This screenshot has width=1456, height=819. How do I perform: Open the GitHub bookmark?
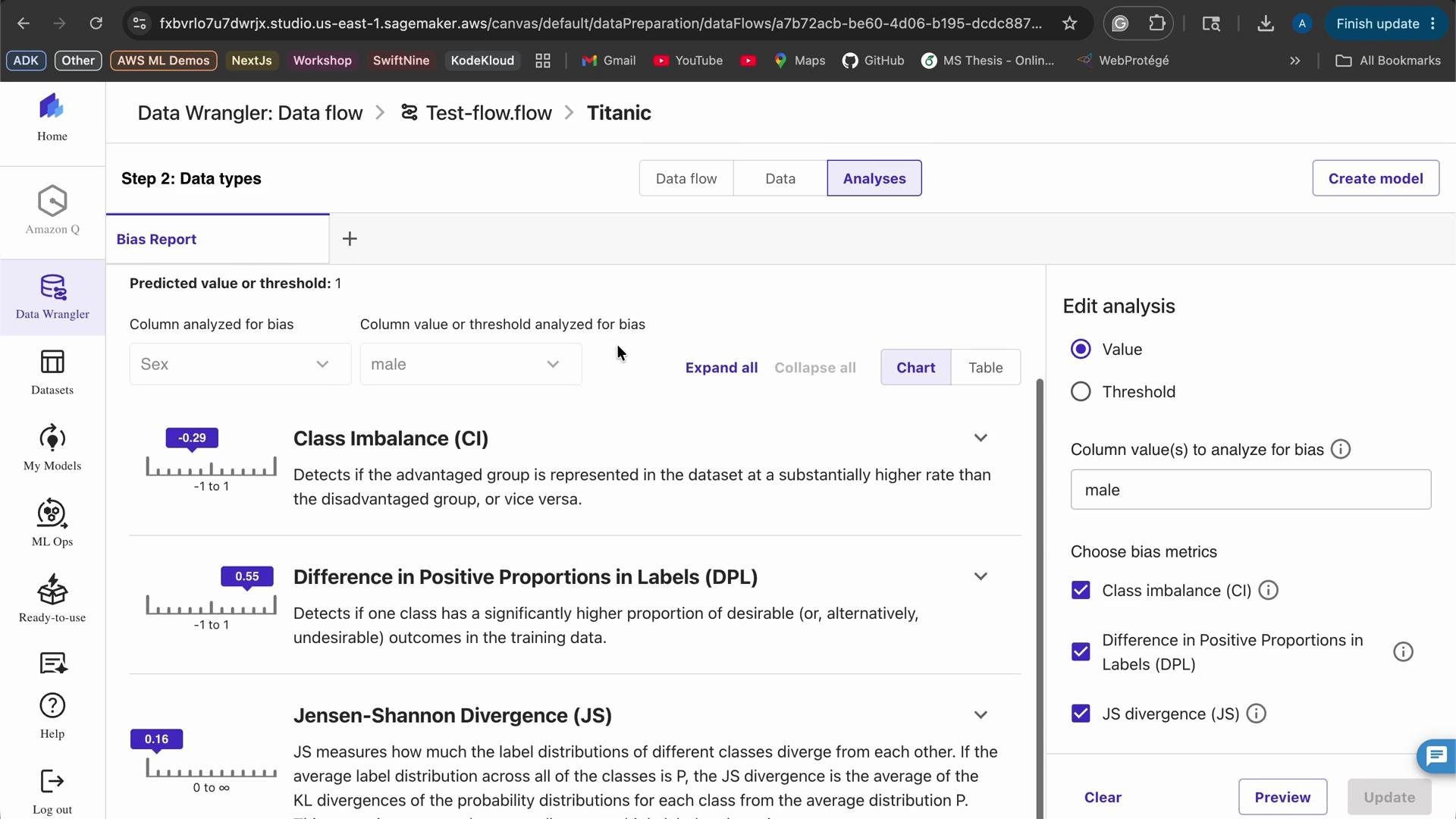pos(874,61)
